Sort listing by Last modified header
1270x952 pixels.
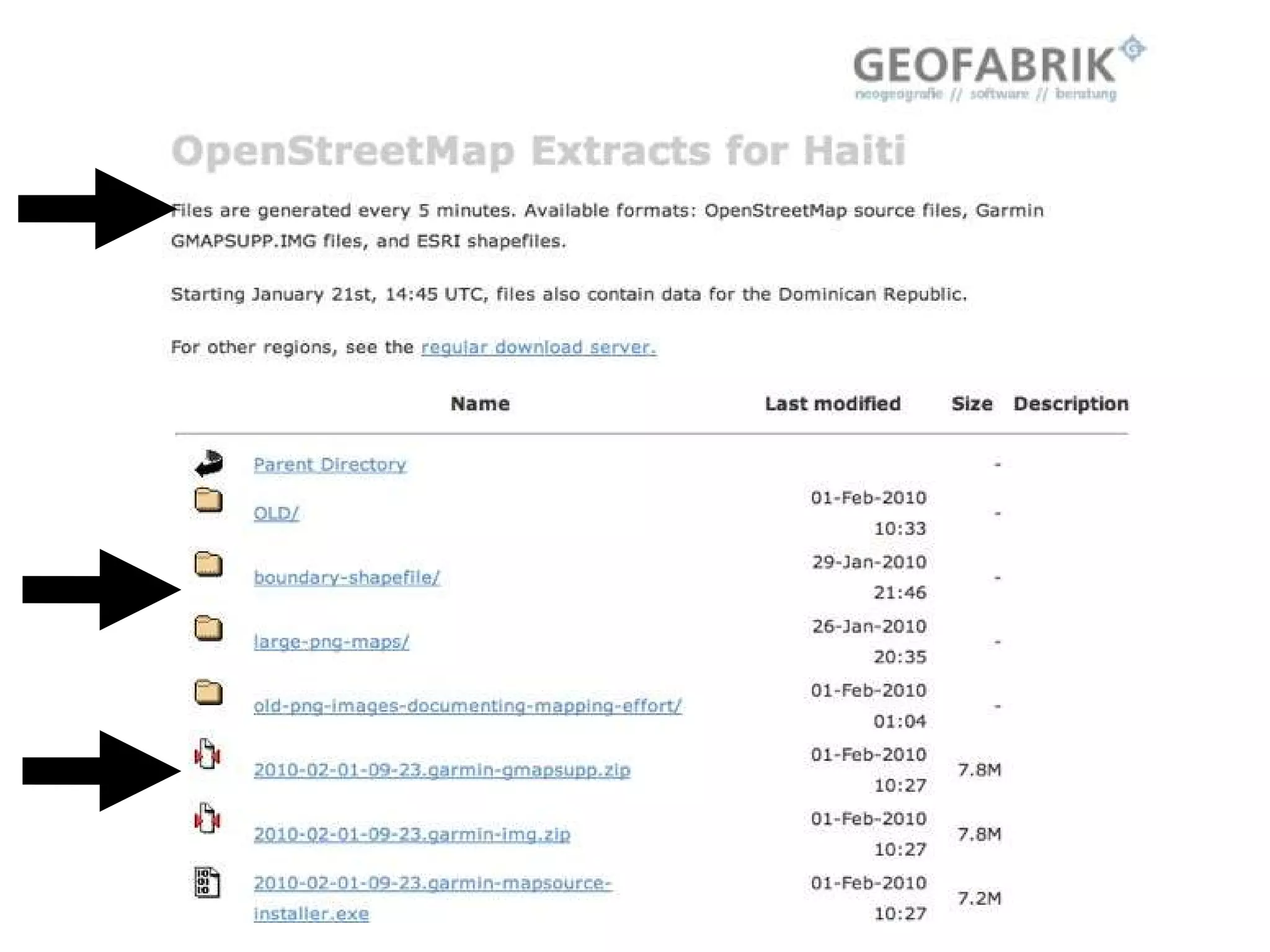(832, 404)
